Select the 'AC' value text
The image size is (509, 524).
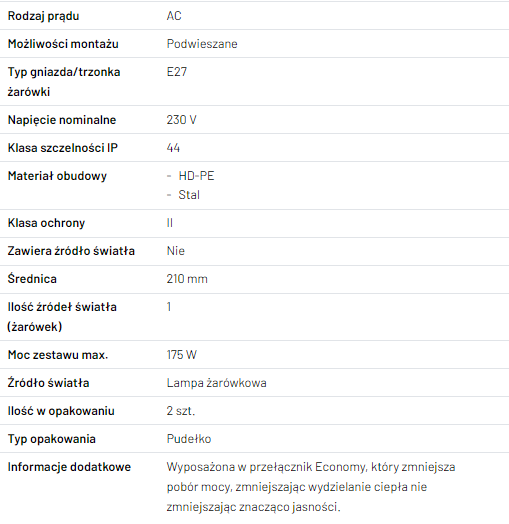tap(174, 16)
